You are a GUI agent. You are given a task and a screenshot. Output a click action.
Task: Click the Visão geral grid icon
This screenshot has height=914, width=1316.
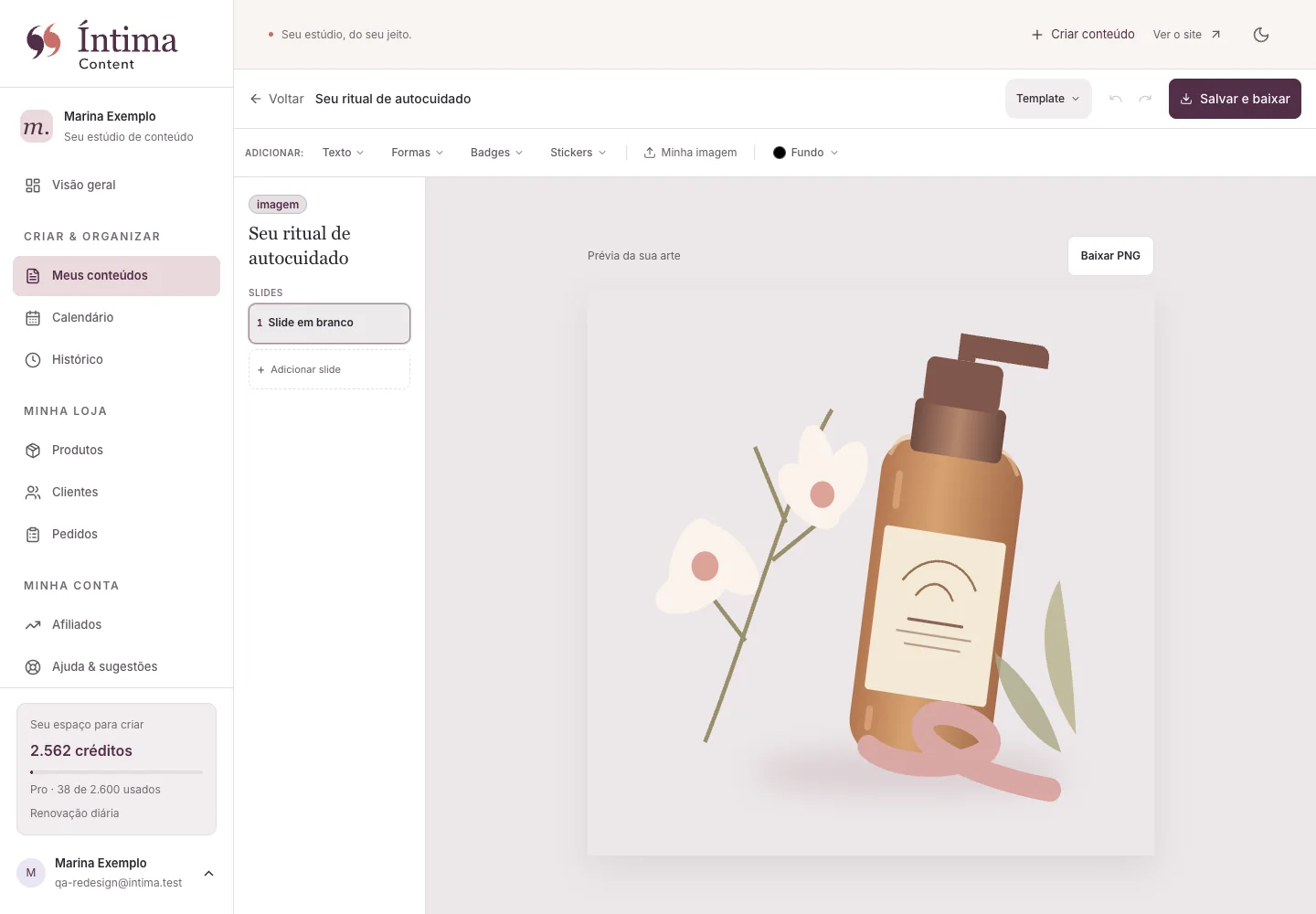33,186
